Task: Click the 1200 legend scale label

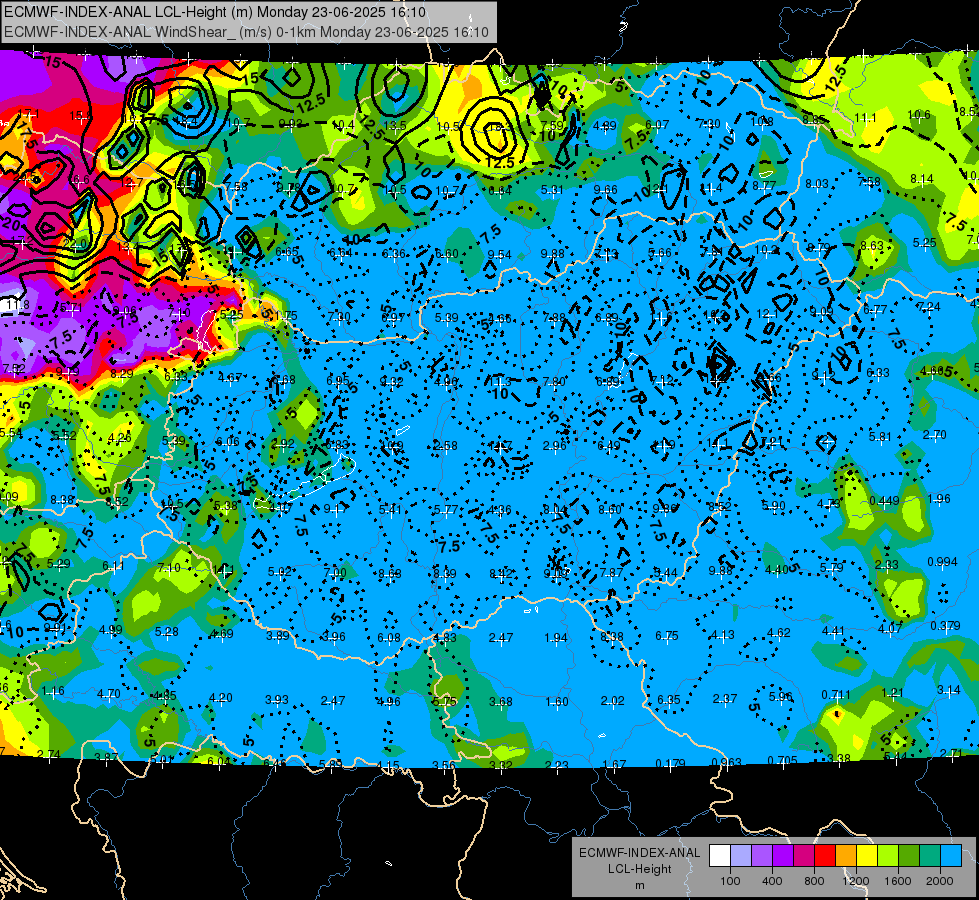Action: [x=856, y=881]
